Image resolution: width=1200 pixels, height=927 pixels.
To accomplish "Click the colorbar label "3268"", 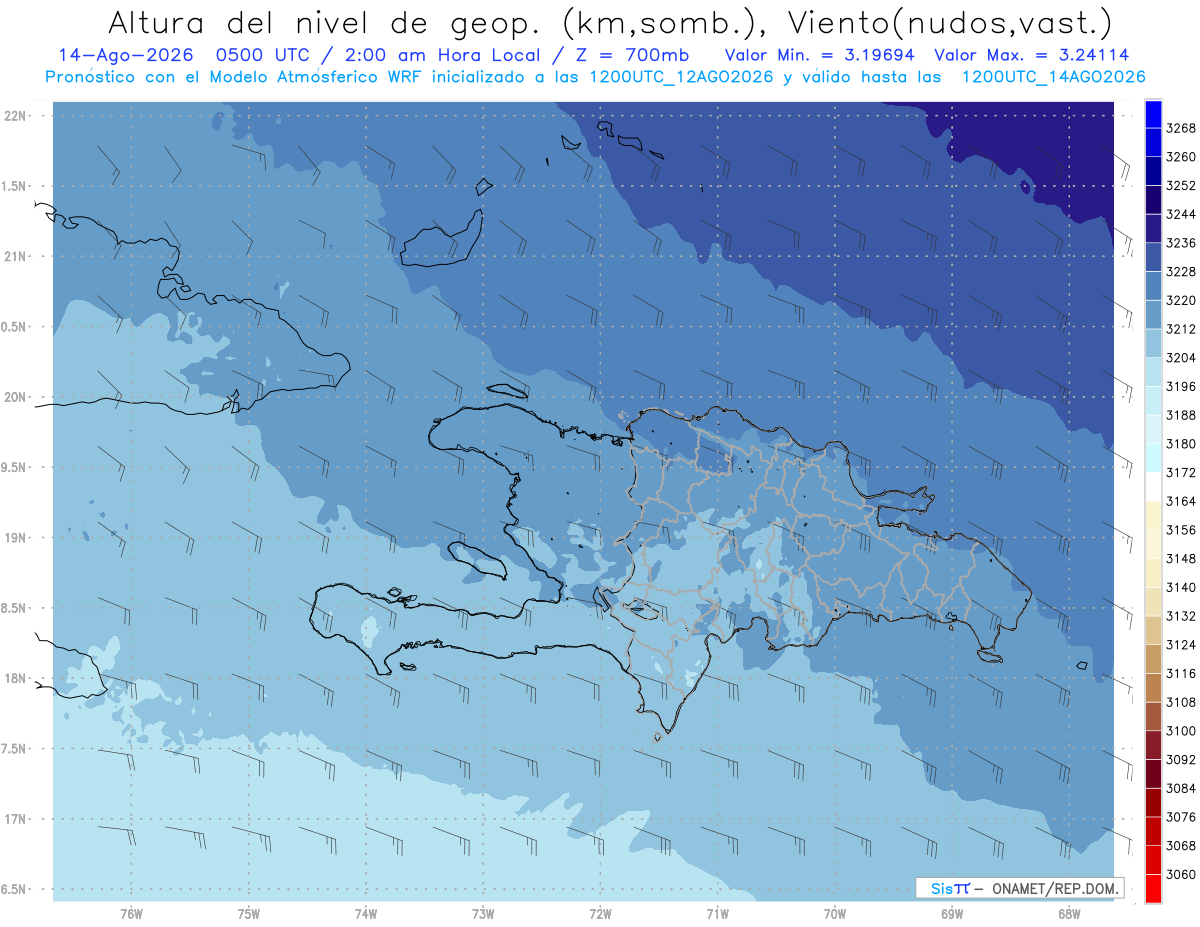I will coord(1181,128).
